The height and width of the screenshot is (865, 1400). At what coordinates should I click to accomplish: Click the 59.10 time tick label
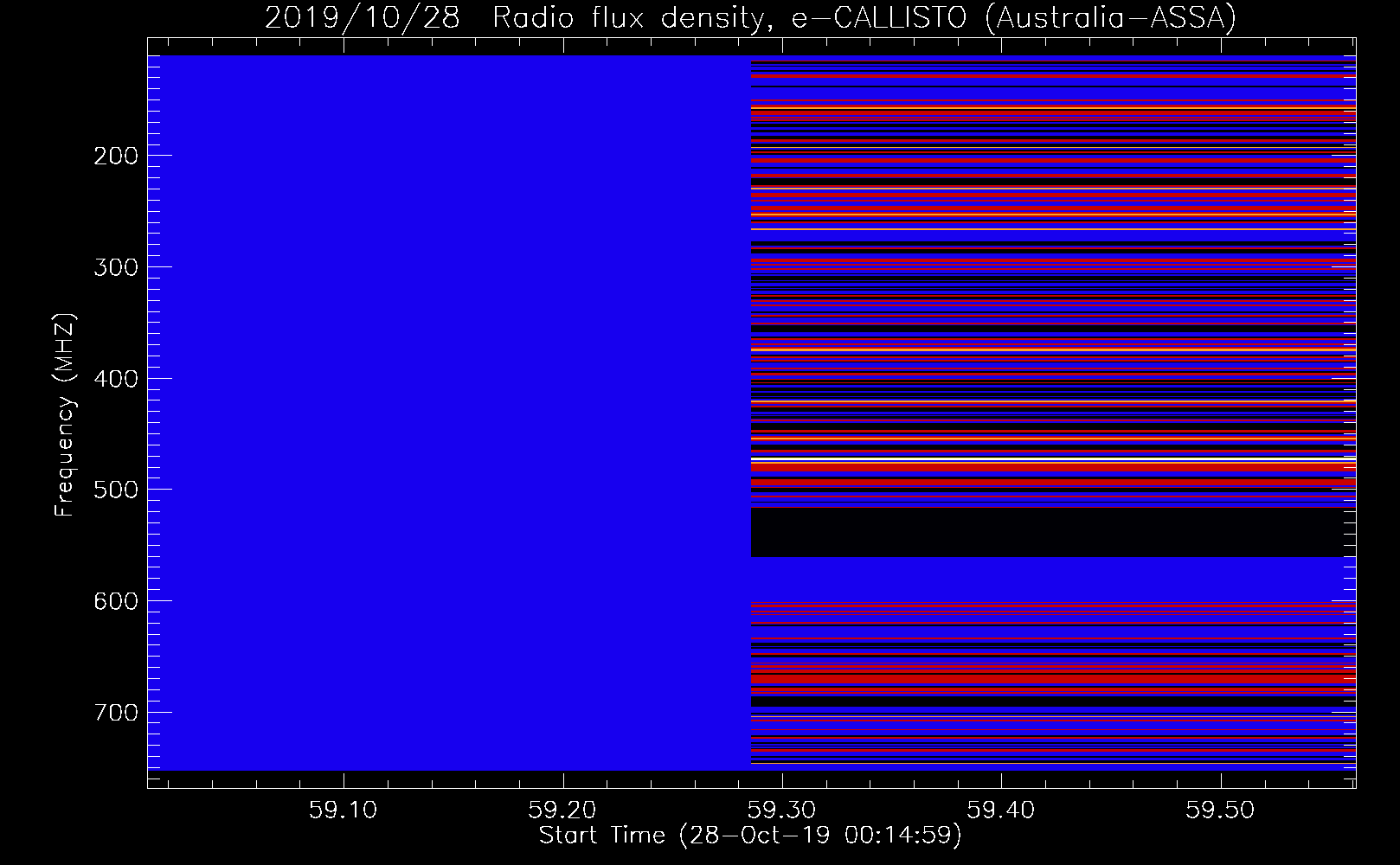coord(344,811)
